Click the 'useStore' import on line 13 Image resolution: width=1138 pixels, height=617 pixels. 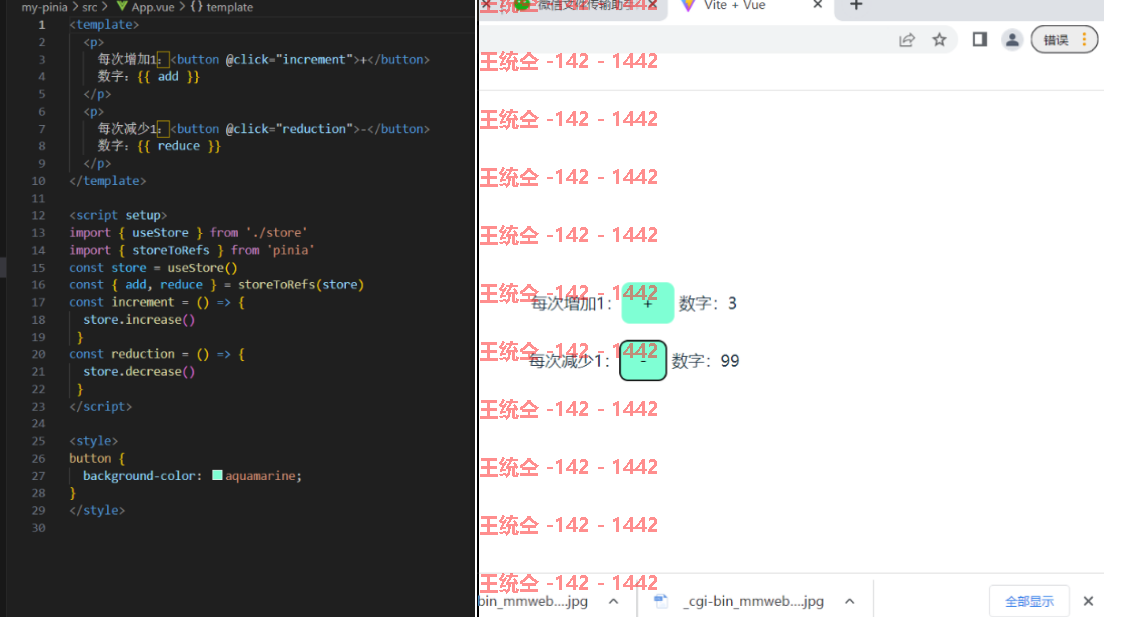[x=160, y=233]
